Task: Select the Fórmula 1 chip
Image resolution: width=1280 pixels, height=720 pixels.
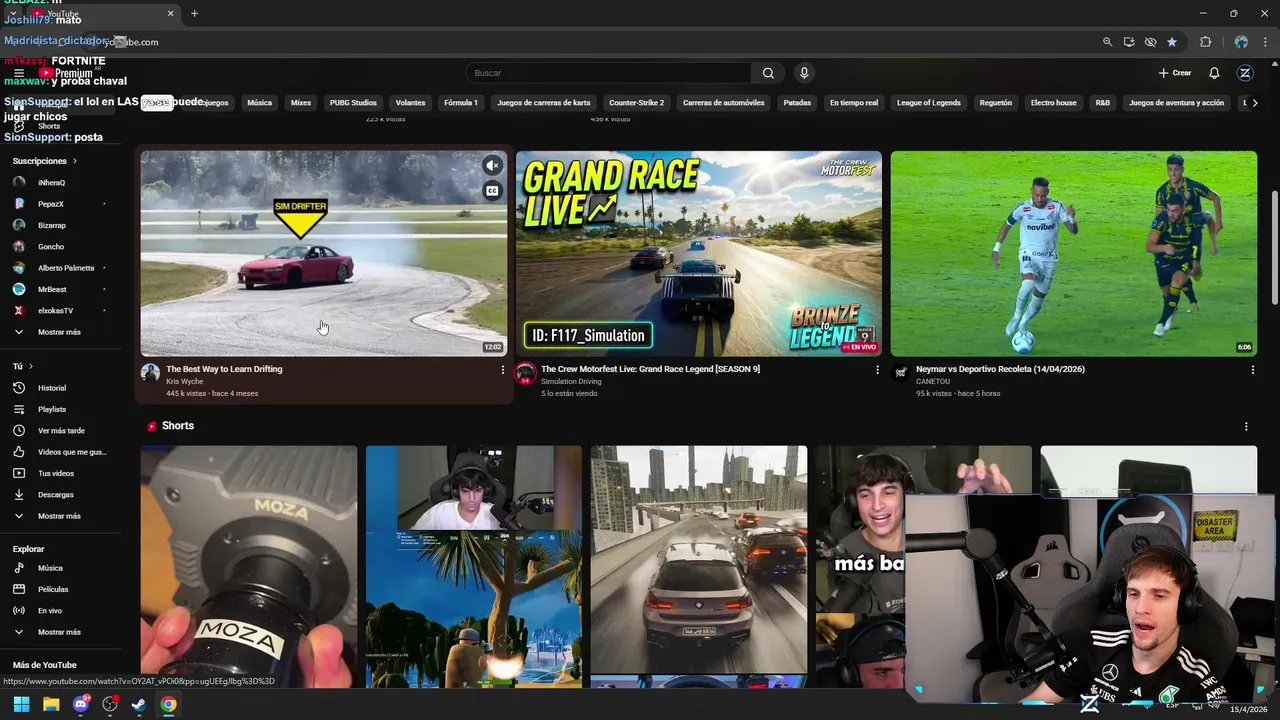Action: (461, 103)
